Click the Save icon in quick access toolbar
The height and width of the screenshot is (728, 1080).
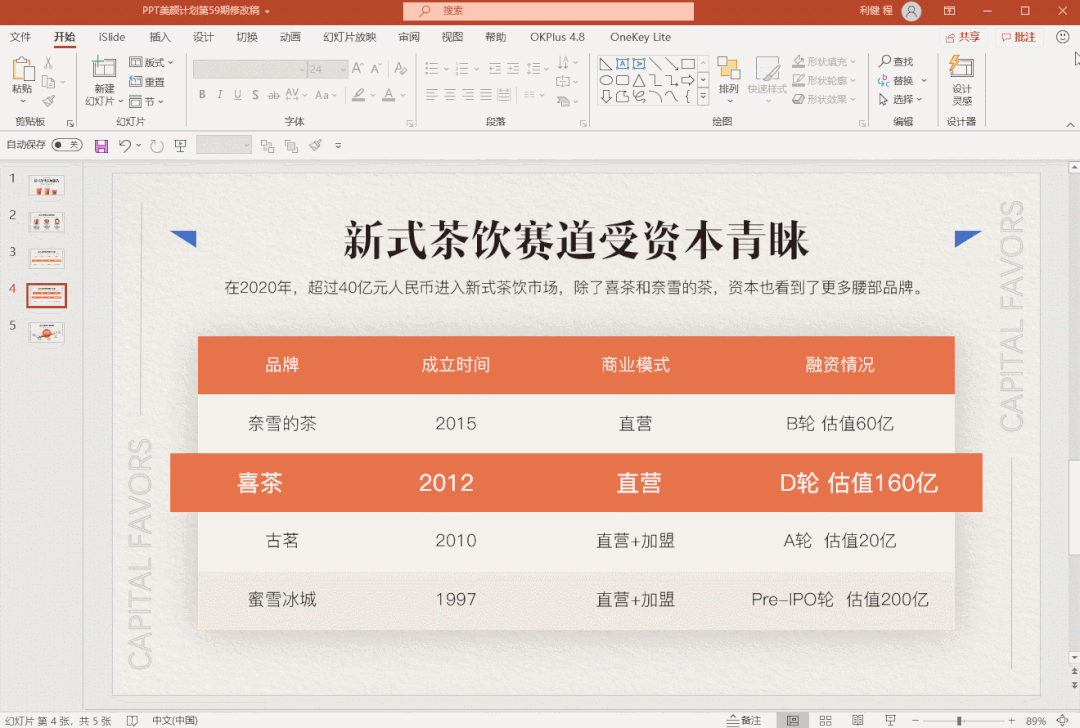coord(101,145)
